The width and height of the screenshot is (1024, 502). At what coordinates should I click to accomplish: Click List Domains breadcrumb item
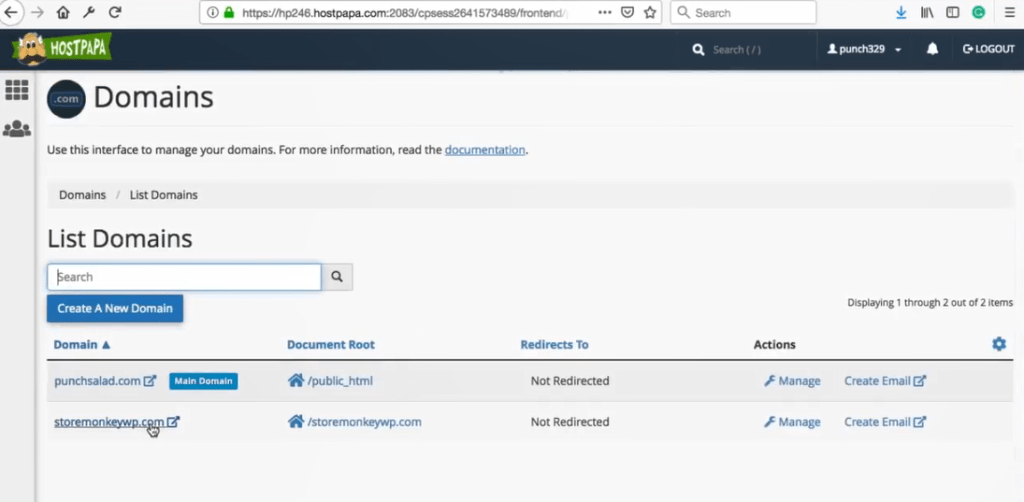pyautogui.click(x=164, y=195)
